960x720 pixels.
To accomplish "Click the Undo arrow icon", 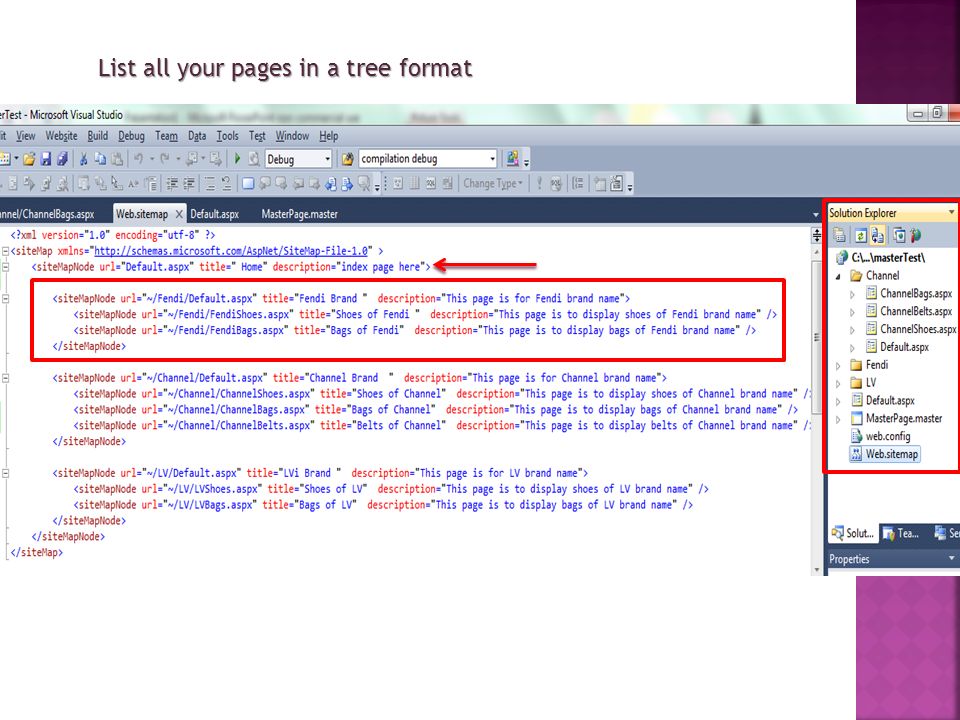I will click(138, 159).
